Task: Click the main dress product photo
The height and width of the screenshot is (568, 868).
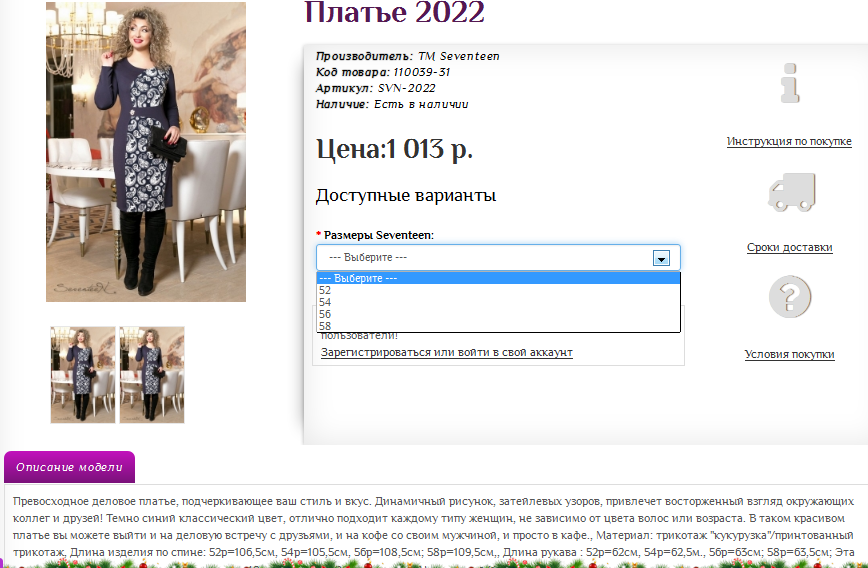Action: [146, 152]
